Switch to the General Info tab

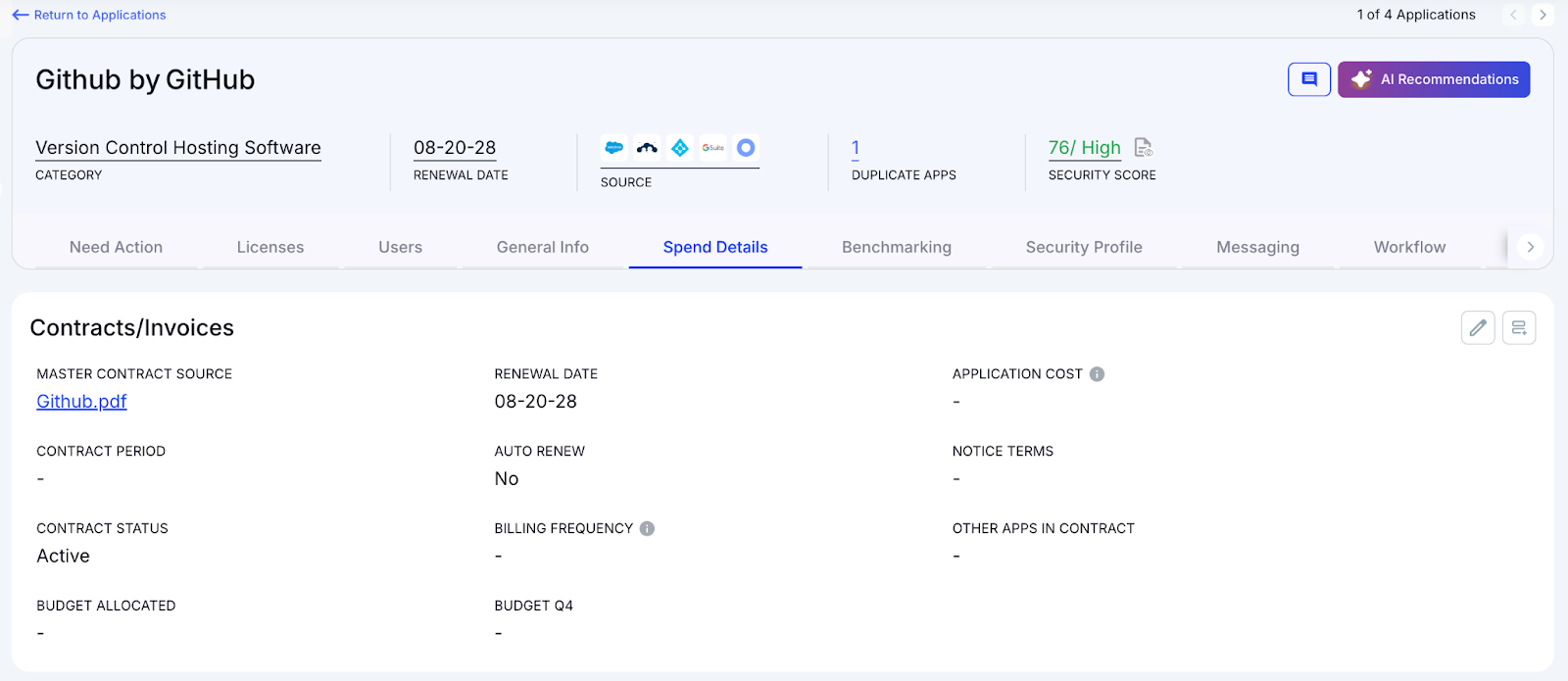pyautogui.click(x=543, y=247)
